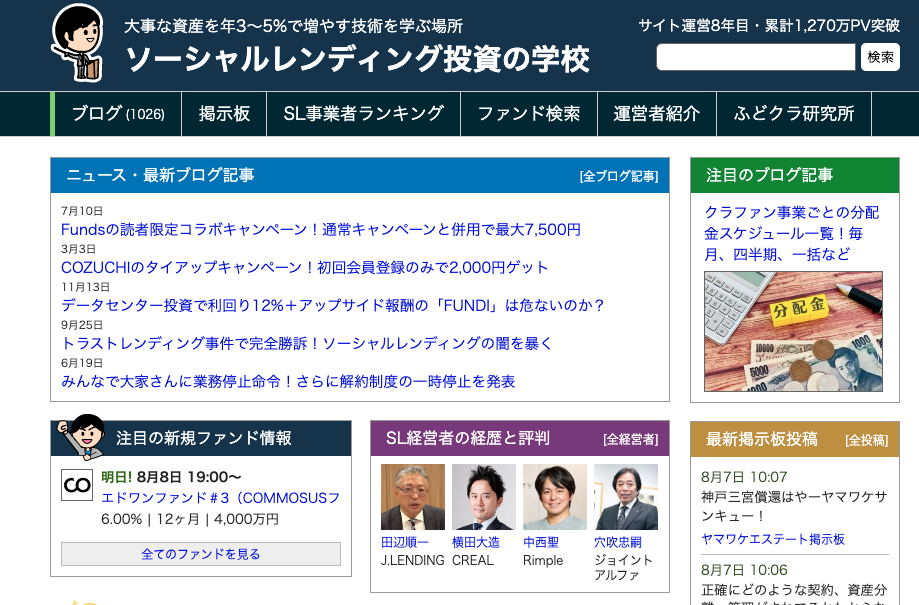Open the ブログ (1026) menu item
919x605 pixels.
pyautogui.click(x=118, y=113)
